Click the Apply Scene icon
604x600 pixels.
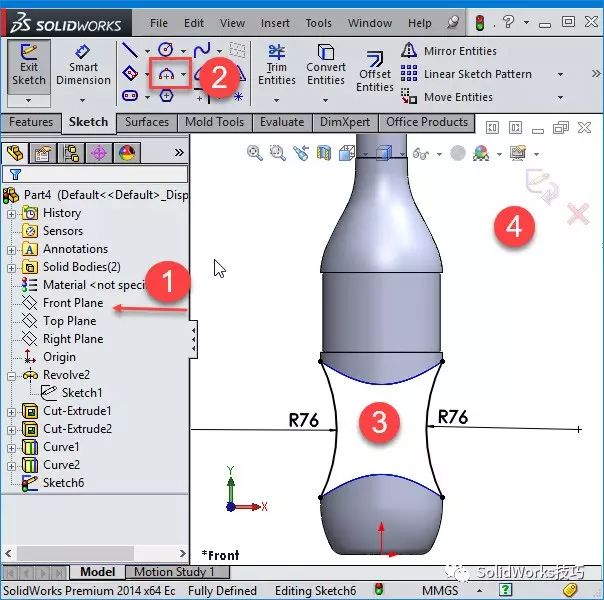pyautogui.click(x=482, y=153)
